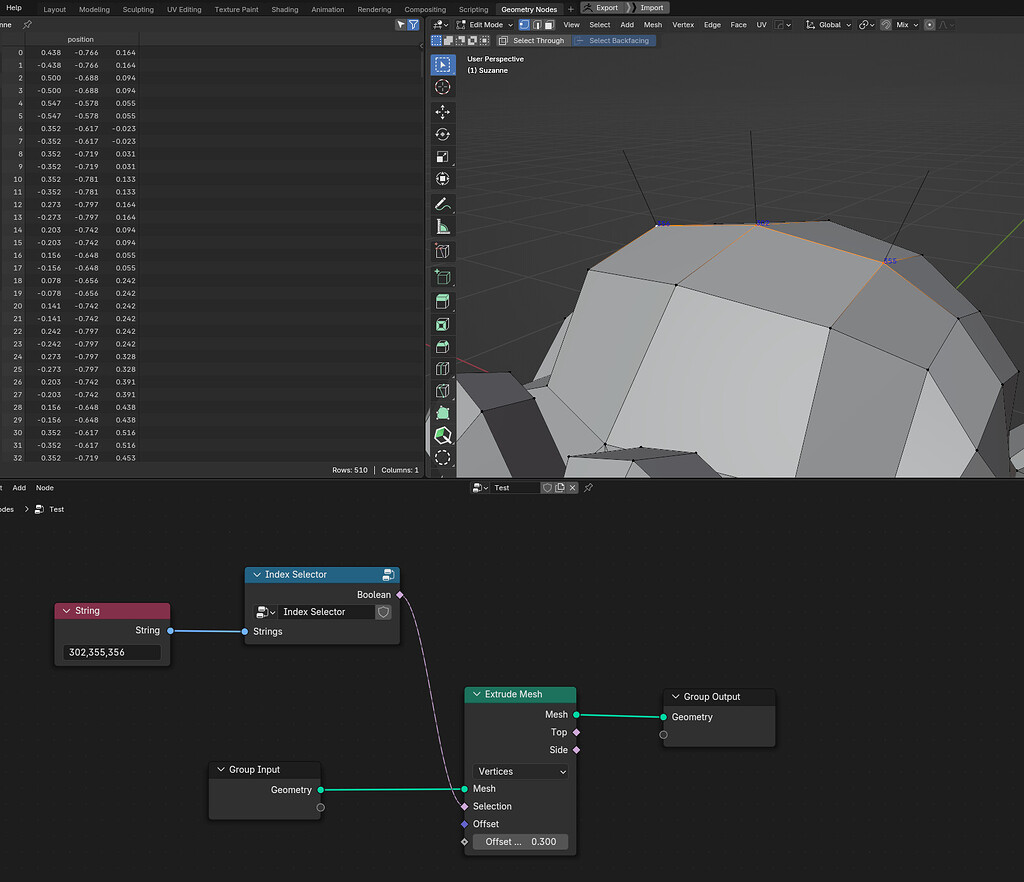Toggle proportional editing in viewport header
The width and height of the screenshot is (1024, 882).
click(x=929, y=25)
